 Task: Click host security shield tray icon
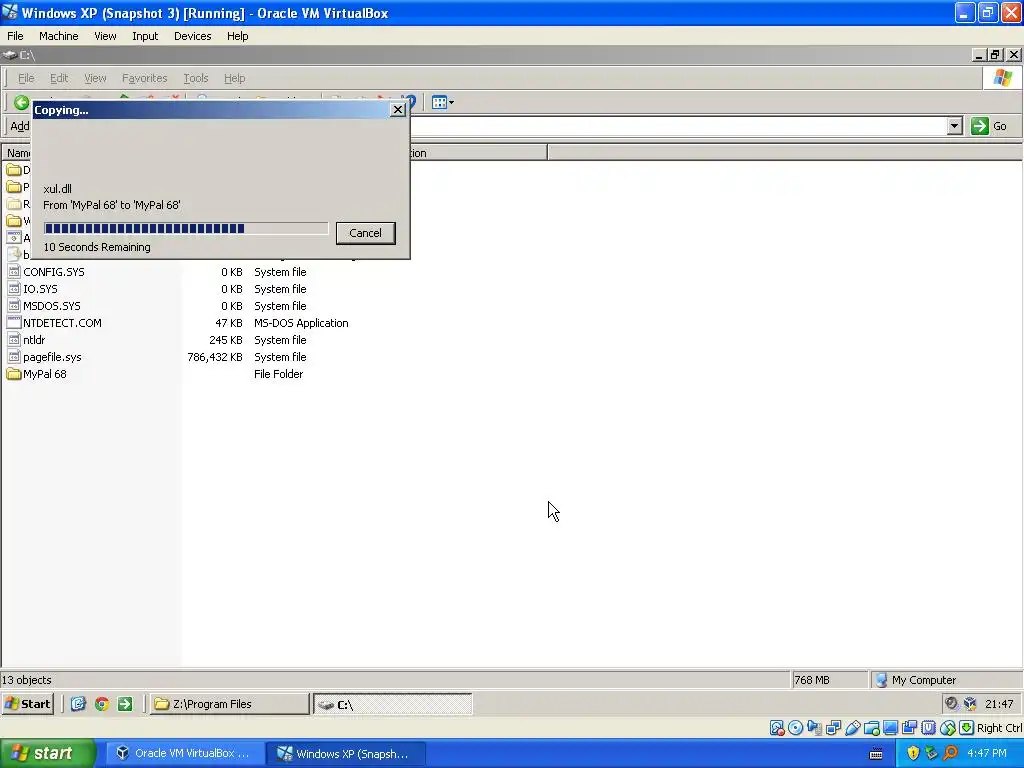tap(912, 754)
